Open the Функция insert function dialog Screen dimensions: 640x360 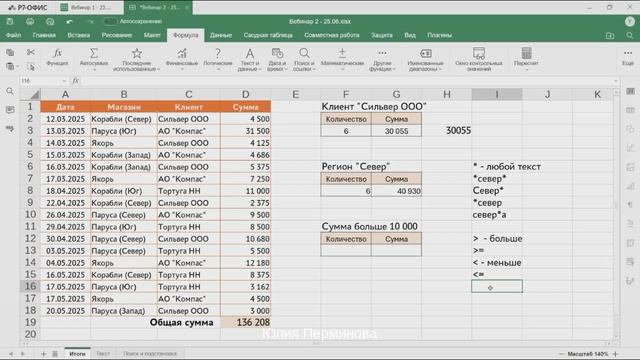tap(58, 57)
